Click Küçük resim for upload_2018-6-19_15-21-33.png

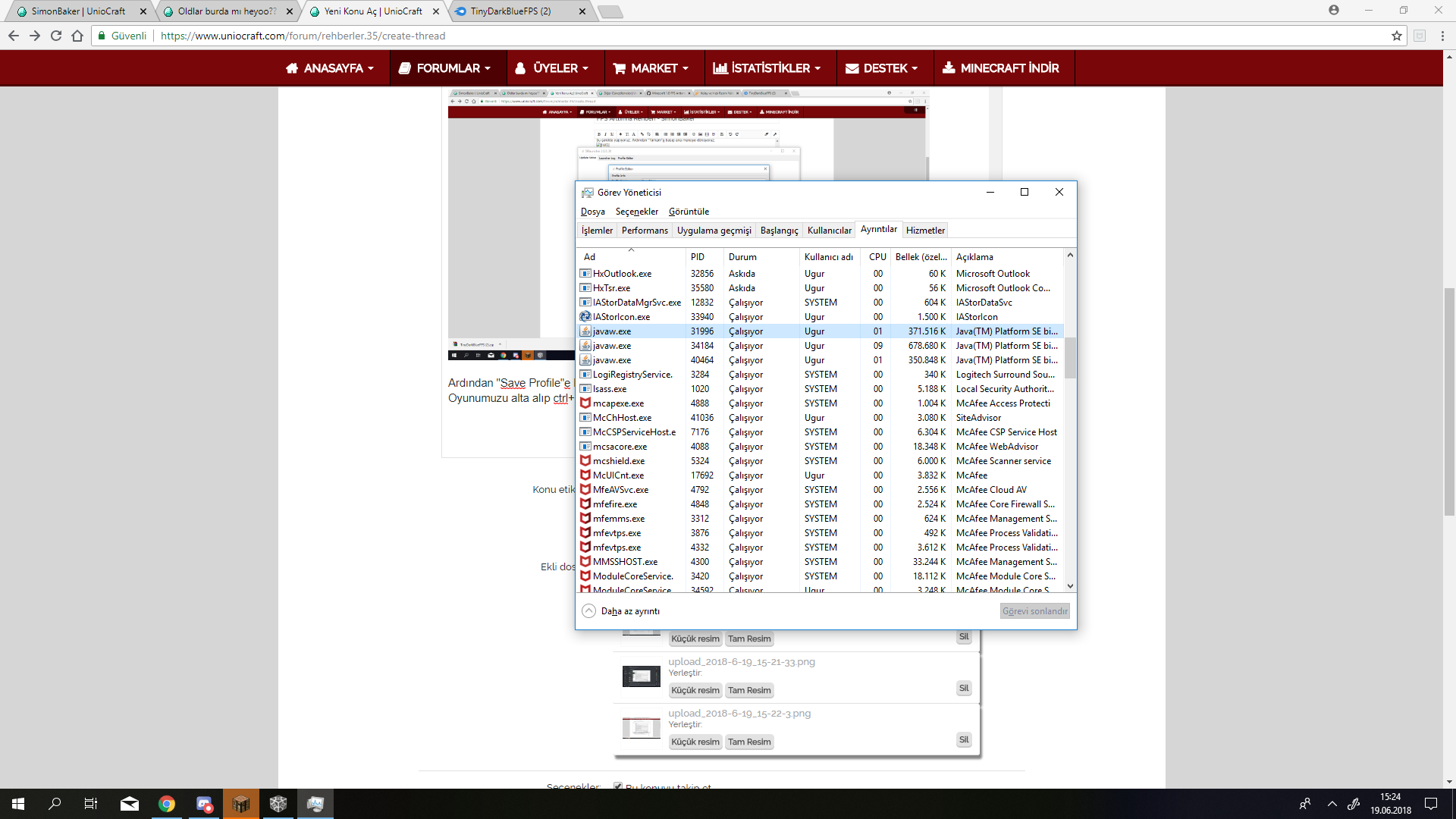click(695, 691)
